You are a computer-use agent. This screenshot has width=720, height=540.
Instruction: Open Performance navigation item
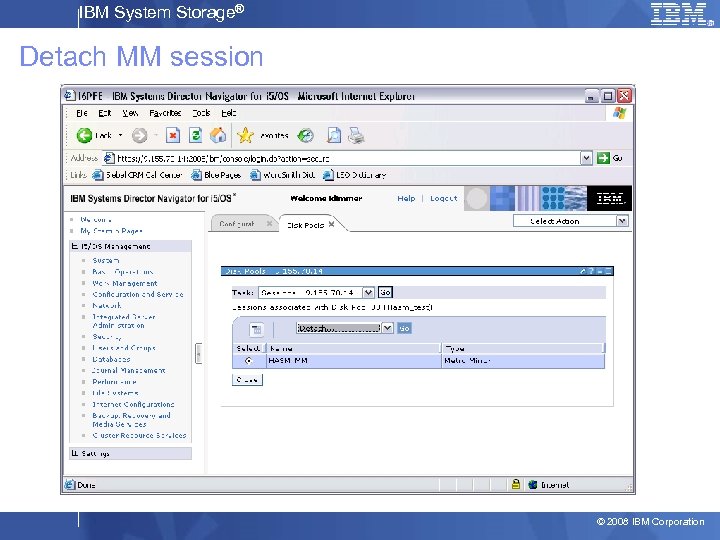(114, 382)
